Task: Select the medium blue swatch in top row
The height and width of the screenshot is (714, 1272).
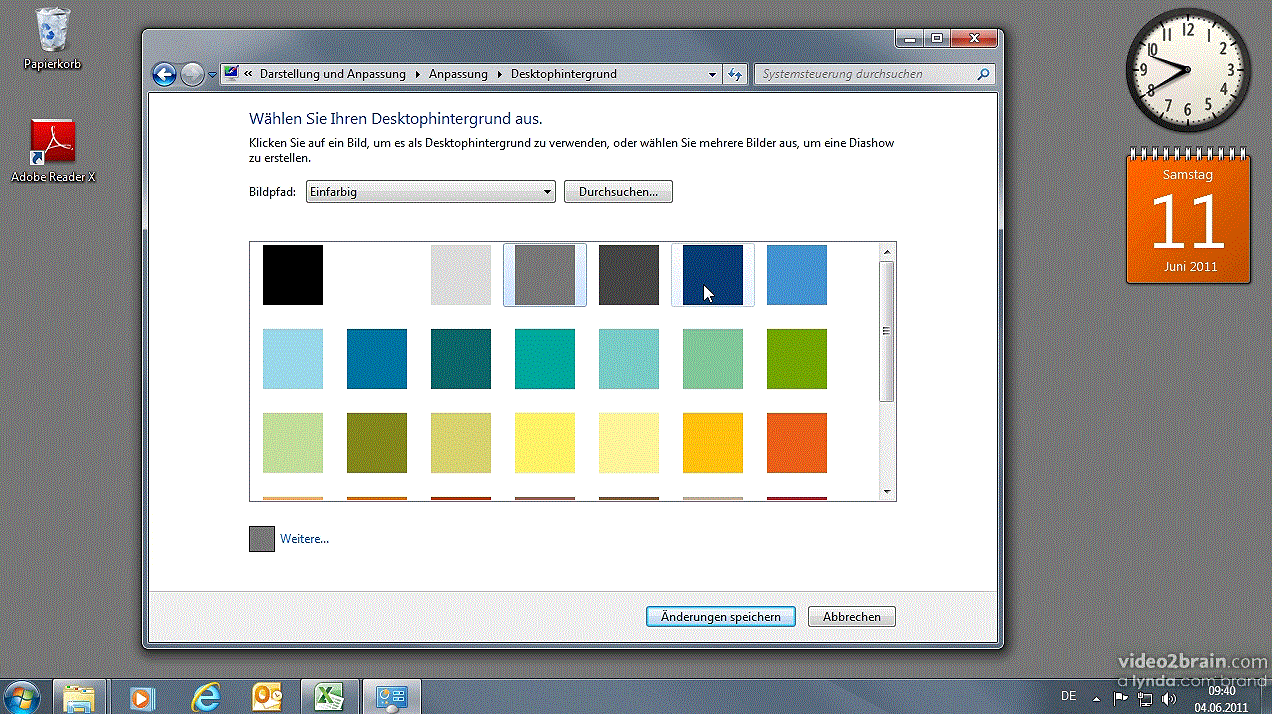Action: pos(797,275)
